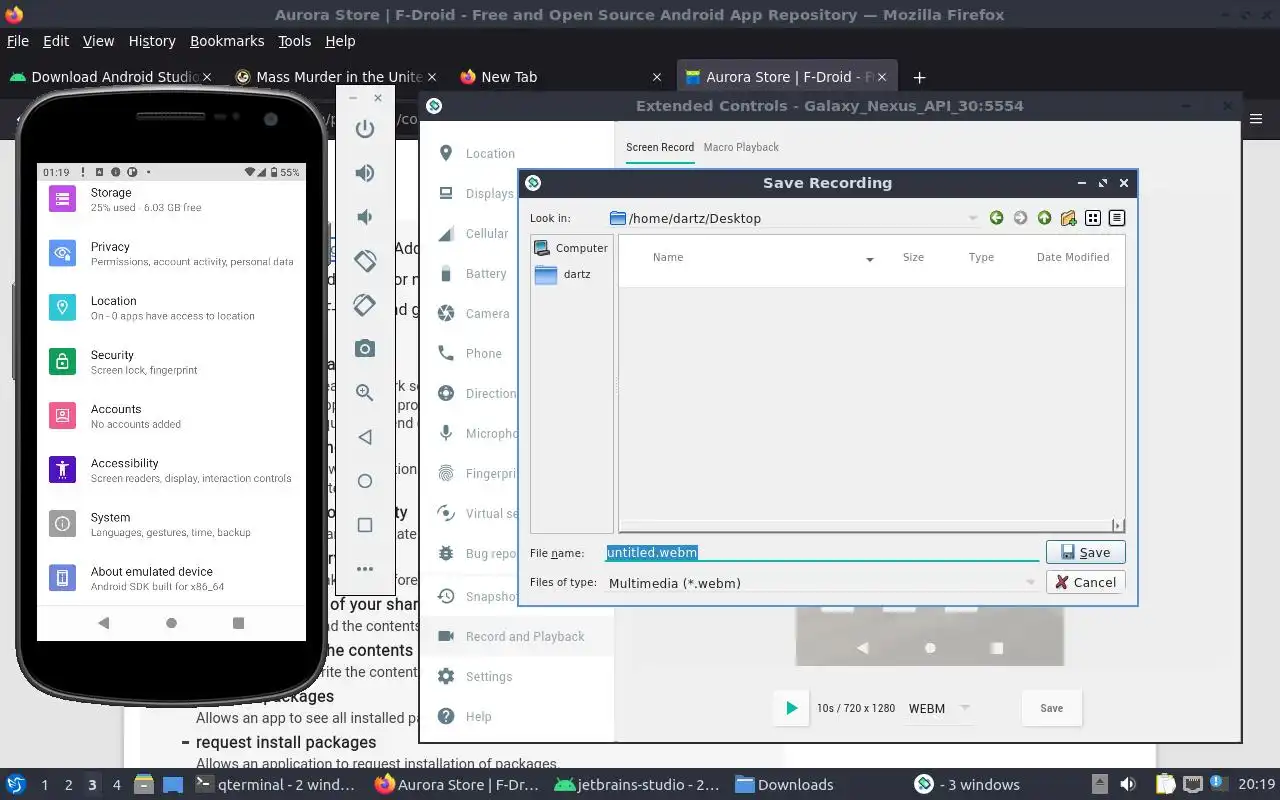This screenshot has width=1280, height=800.
Task: Open Settings in Extended Controls sidebar
Action: (x=516, y=677)
